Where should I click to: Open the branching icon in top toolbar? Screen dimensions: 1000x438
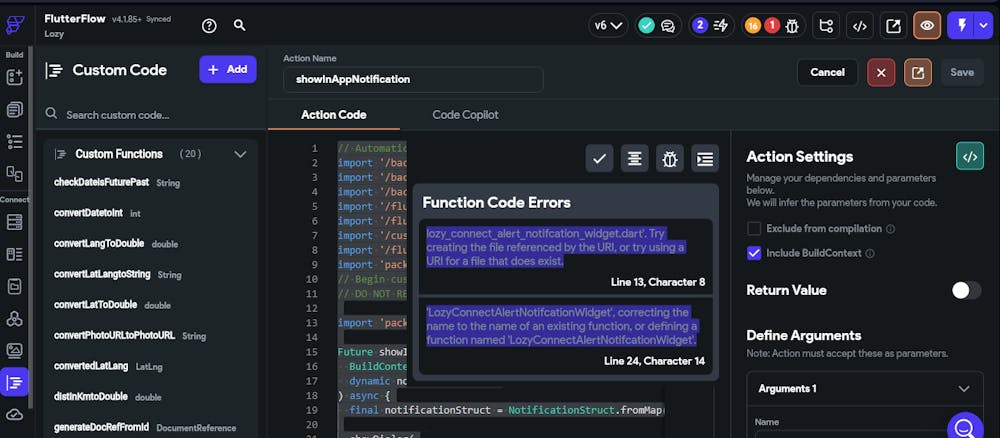coord(826,26)
